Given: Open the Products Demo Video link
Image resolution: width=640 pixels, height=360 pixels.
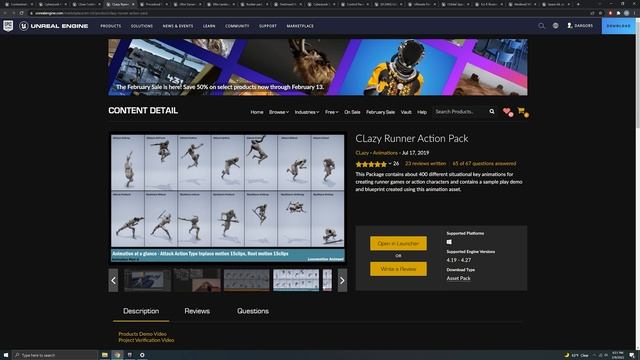Looking at the screenshot, I should click(142, 334).
